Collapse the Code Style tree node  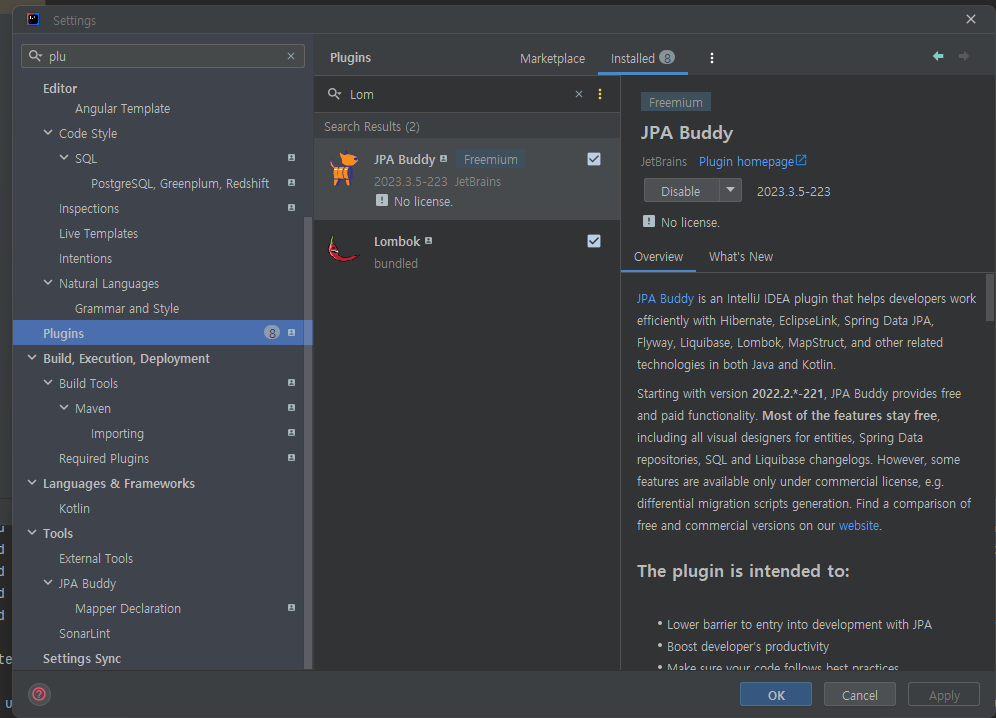(48, 133)
